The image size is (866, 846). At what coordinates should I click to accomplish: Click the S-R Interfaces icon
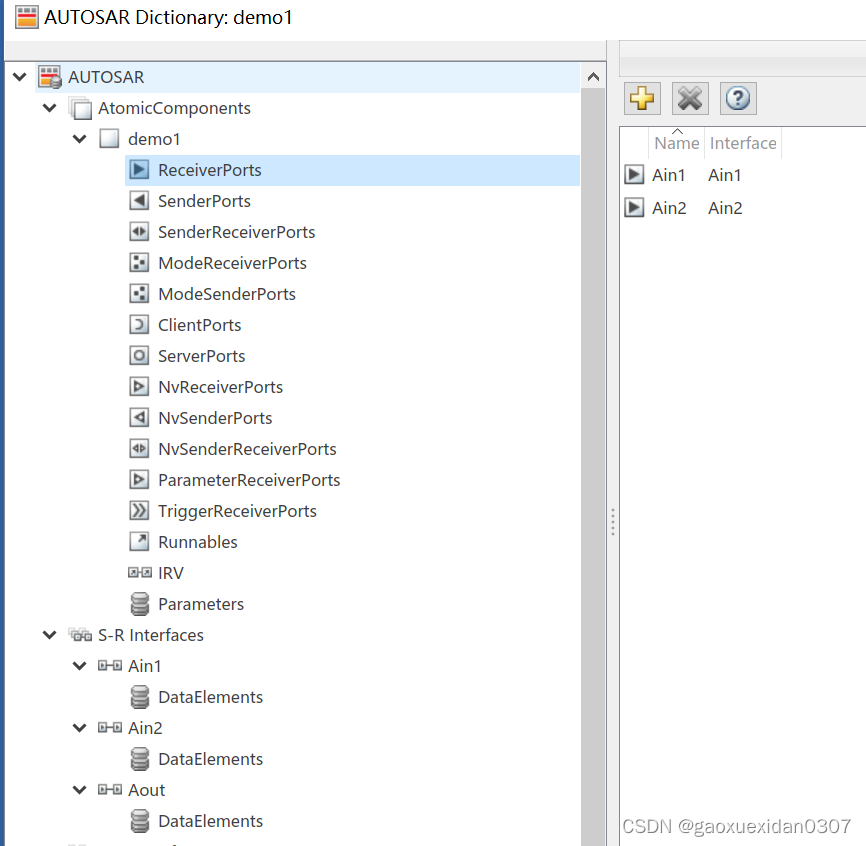[x=80, y=635]
